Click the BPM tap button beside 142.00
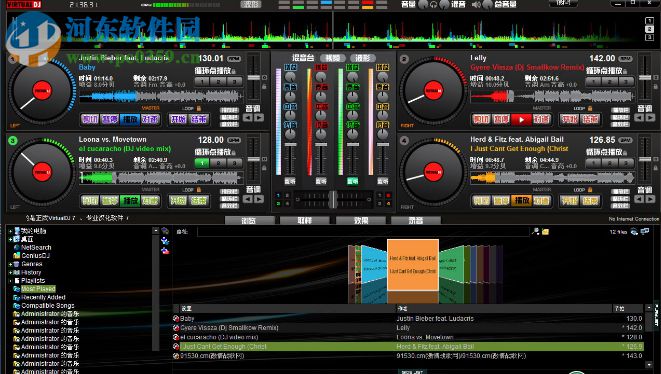661x374 pixels. coord(626,59)
